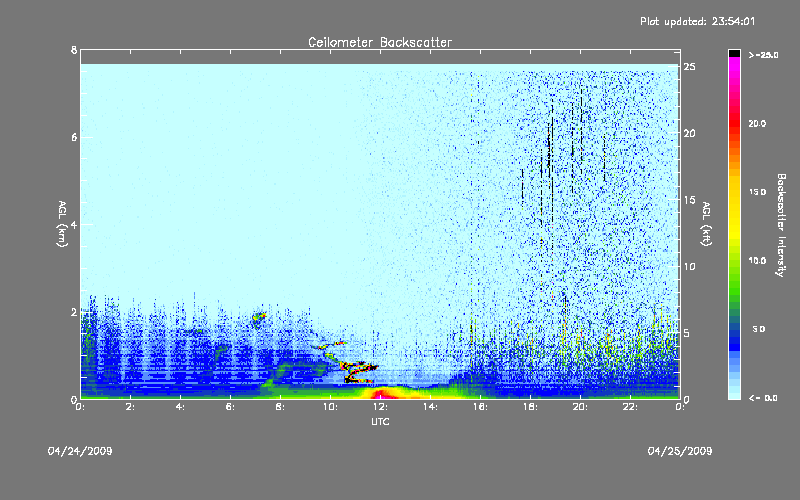The width and height of the screenshot is (800, 500).
Task: Click the end date label 04/25/2009
Action: pos(680,451)
